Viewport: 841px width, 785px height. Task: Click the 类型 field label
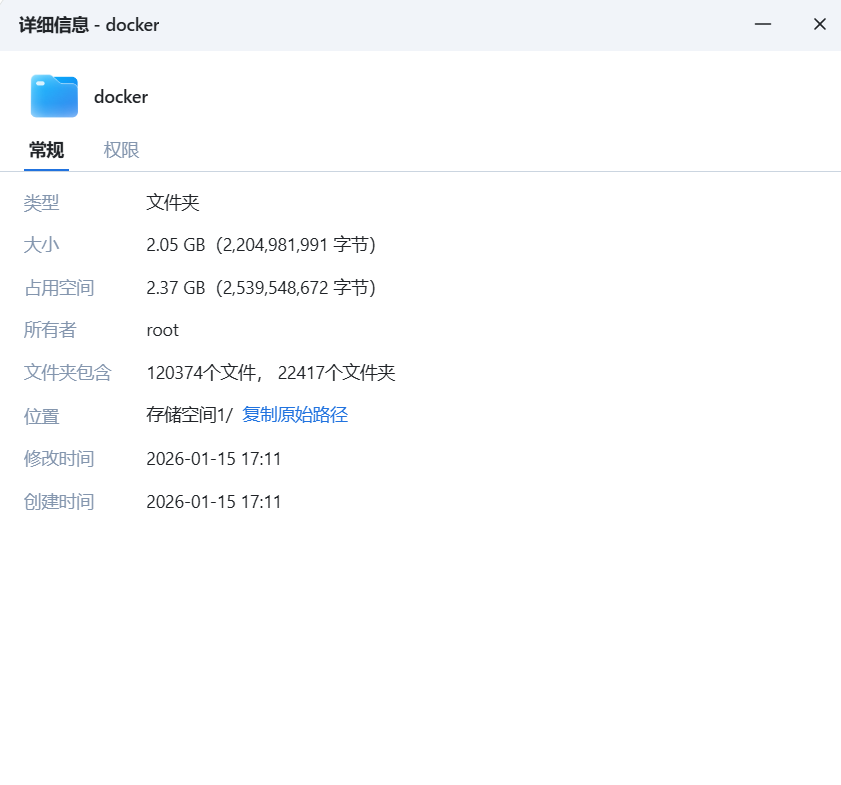click(x=41, y=202)
